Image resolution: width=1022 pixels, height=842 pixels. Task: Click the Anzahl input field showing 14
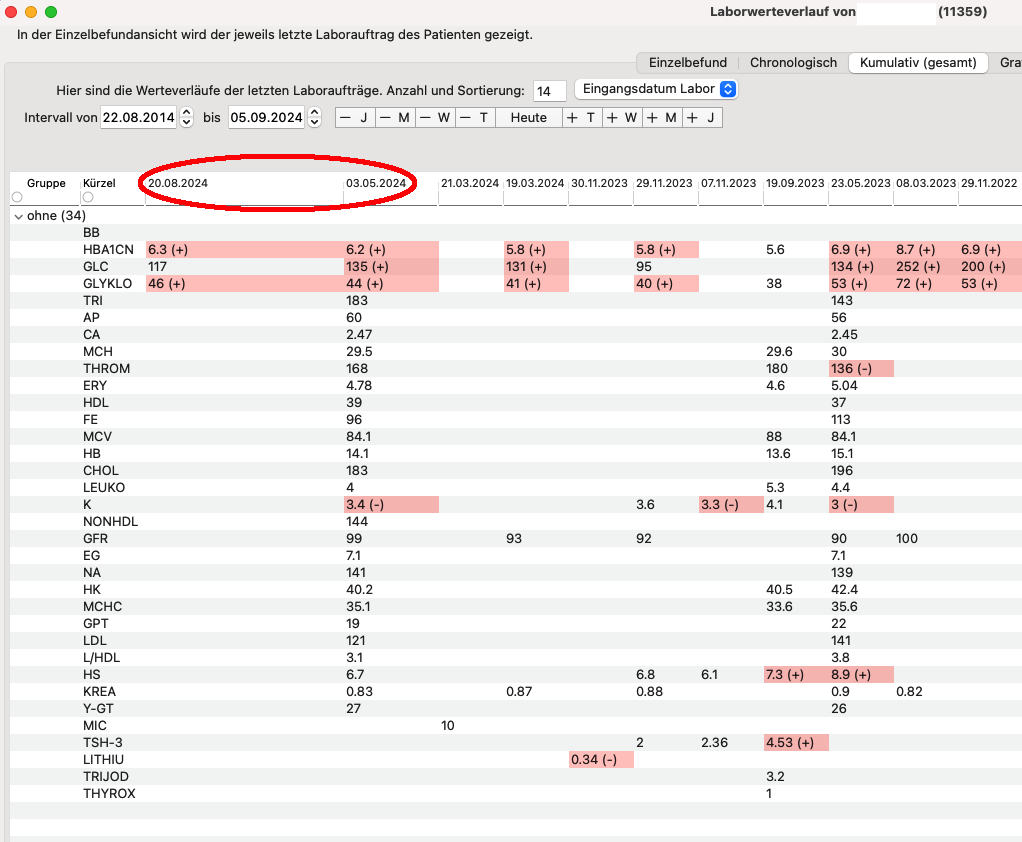pos(549,91)
